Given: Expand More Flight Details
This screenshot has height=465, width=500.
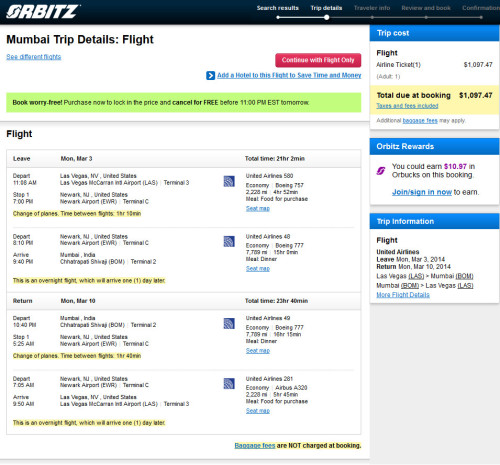Looking at the screenshot, I should point(403,295).
